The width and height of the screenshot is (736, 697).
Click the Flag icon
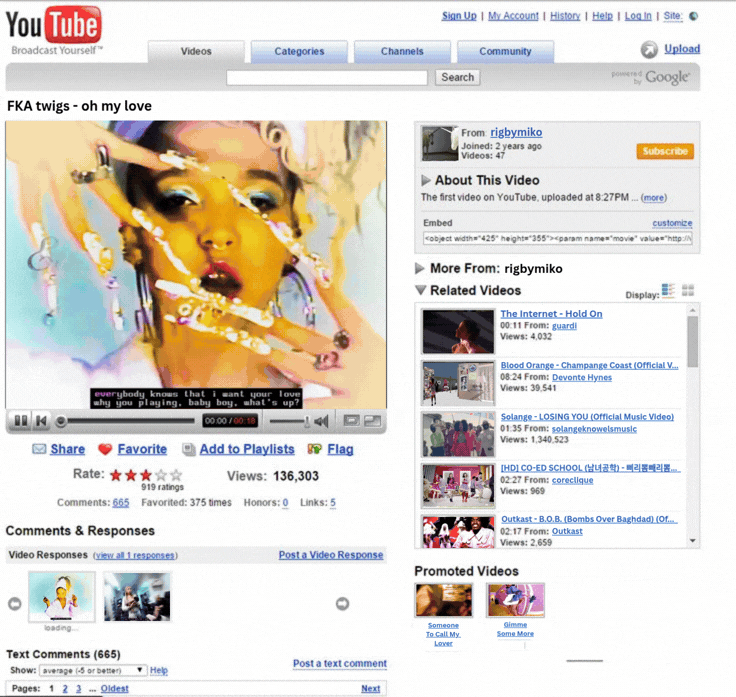coord(314,449)
